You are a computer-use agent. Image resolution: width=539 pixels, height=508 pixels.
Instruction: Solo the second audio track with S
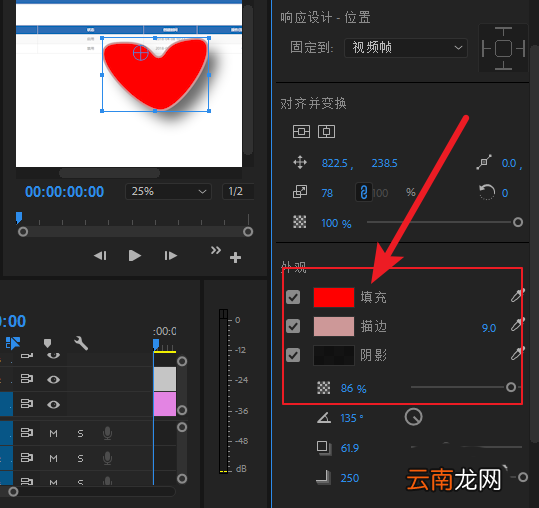[80, 458]
